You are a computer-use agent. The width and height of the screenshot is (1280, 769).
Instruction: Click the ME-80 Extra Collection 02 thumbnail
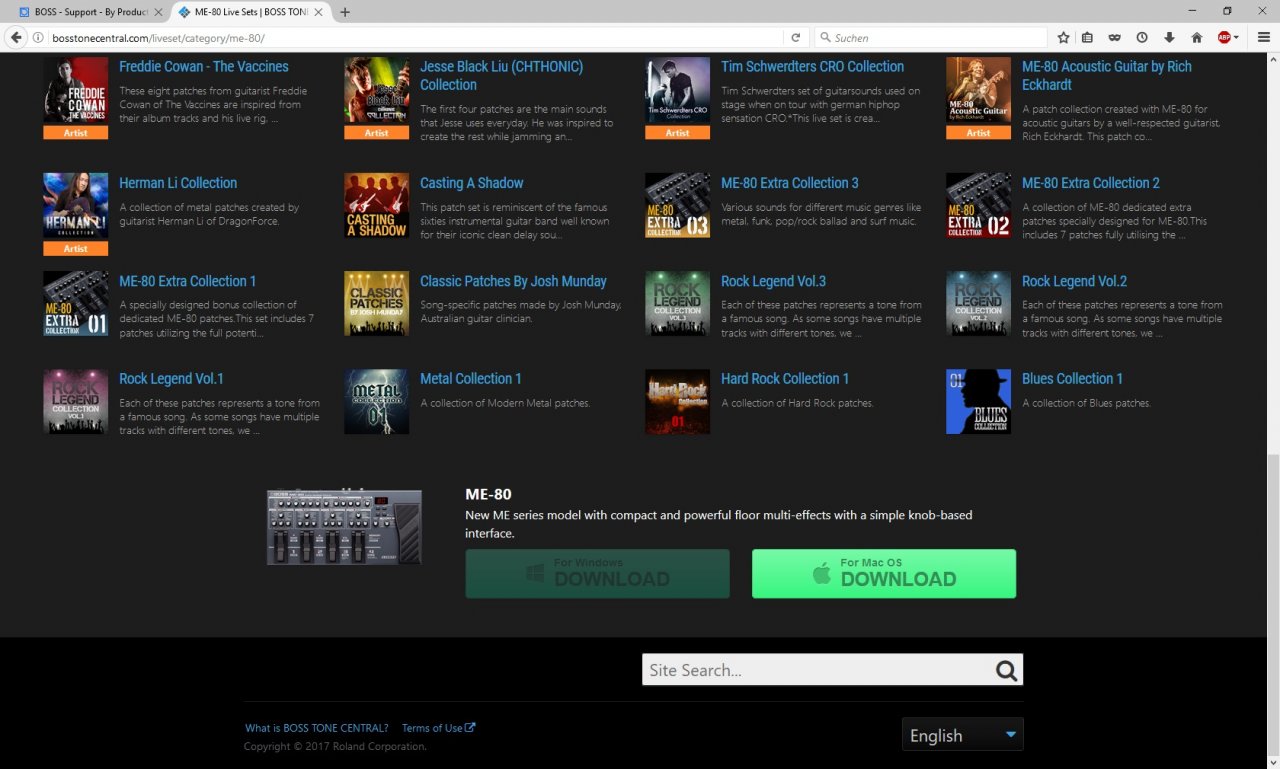click(978, 205)
